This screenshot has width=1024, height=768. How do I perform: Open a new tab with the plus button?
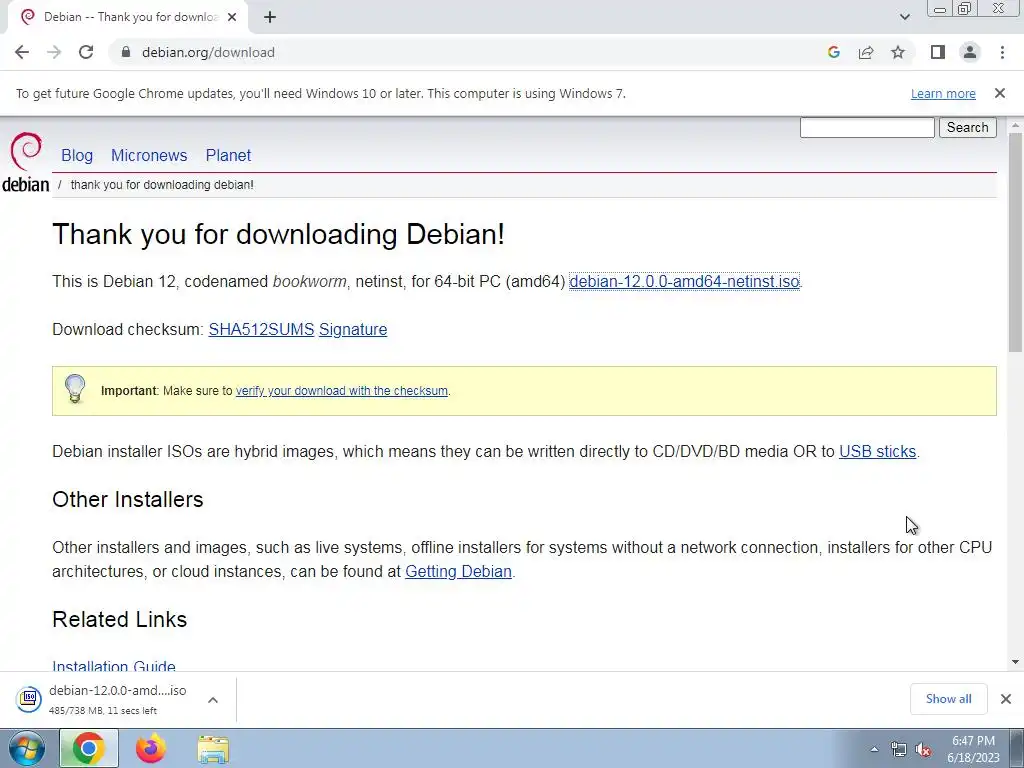(x=270, y=17)
